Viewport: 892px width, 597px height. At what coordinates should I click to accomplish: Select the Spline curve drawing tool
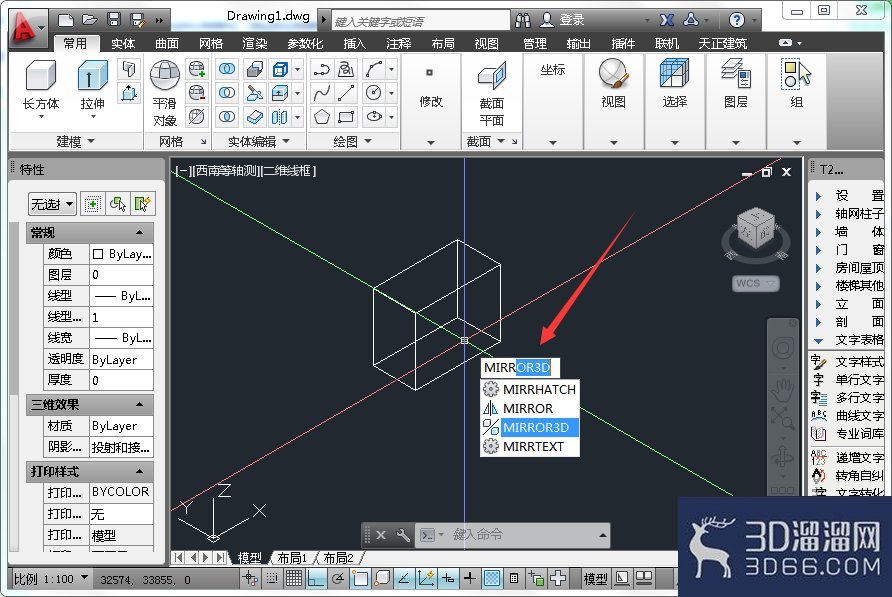point(321,93)
